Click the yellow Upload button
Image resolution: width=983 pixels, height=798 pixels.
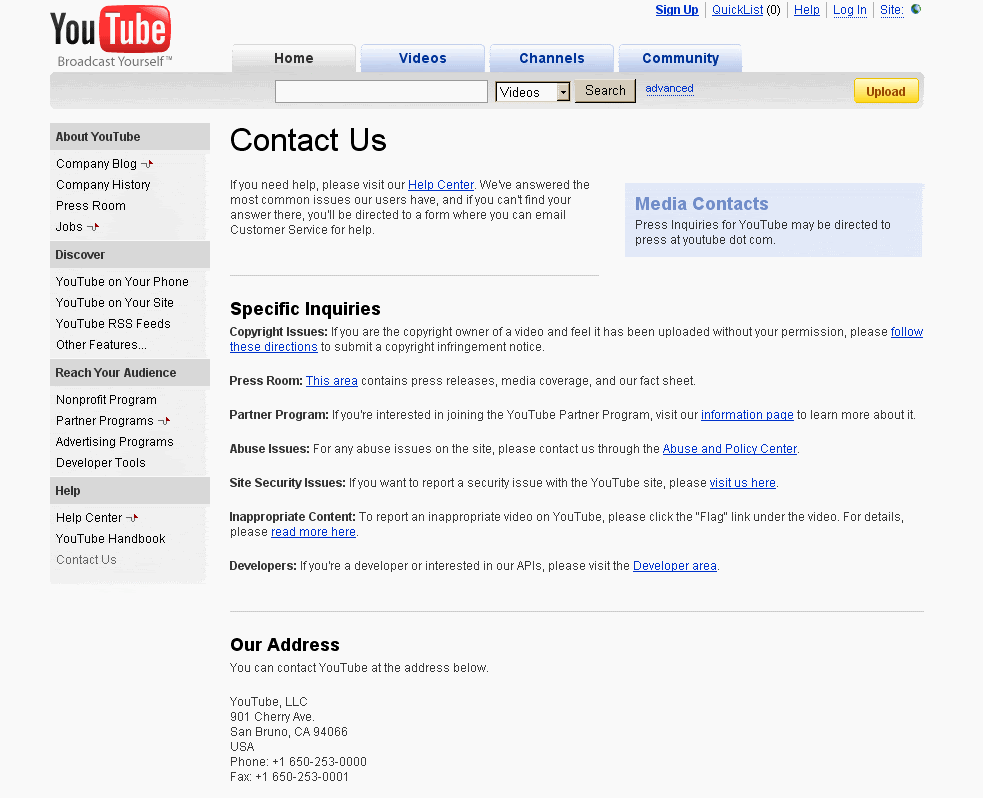885,91
